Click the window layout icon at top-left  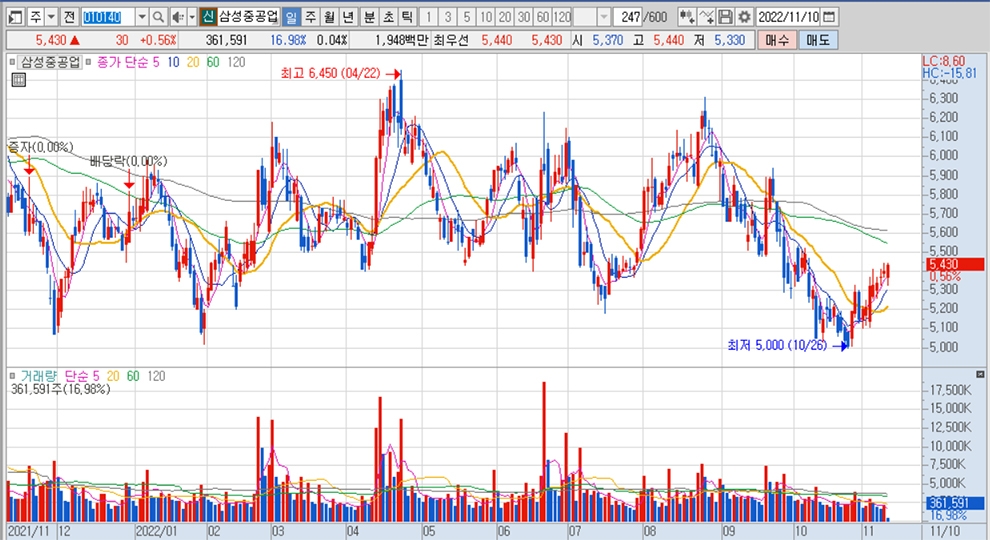click(x=14, y=17)
